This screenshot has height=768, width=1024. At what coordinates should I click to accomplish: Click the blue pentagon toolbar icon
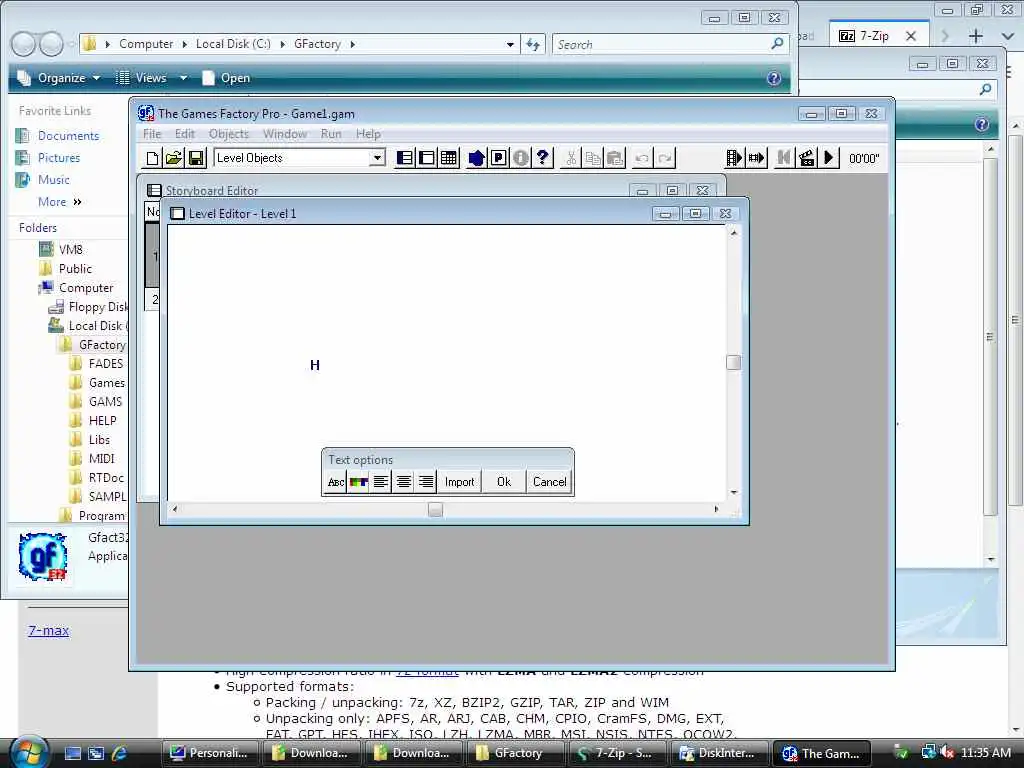click(477, 158)
